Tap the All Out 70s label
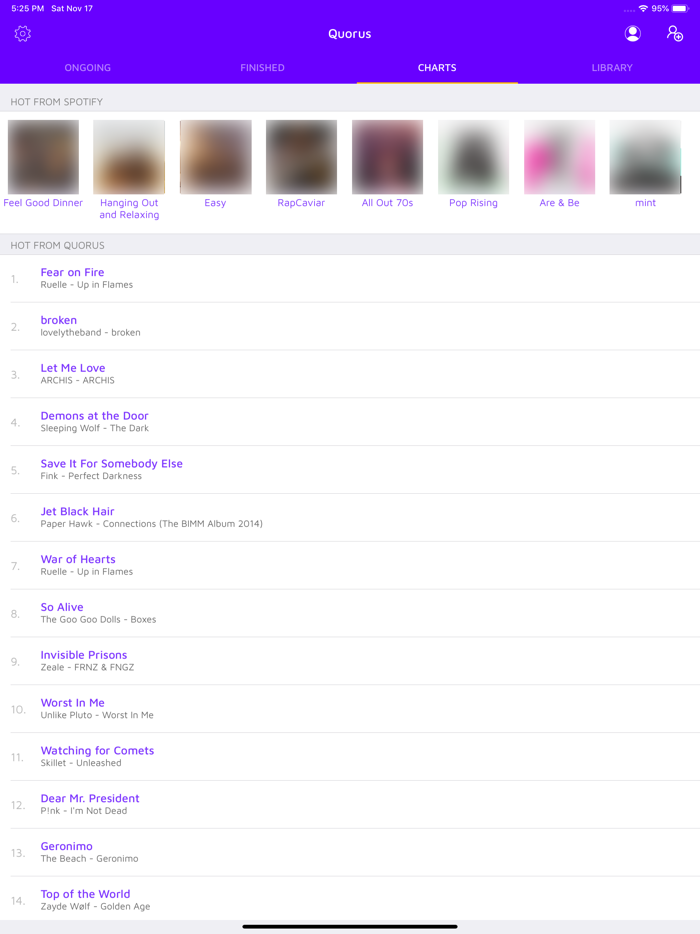Screen dimensions: 700x934 387,203
